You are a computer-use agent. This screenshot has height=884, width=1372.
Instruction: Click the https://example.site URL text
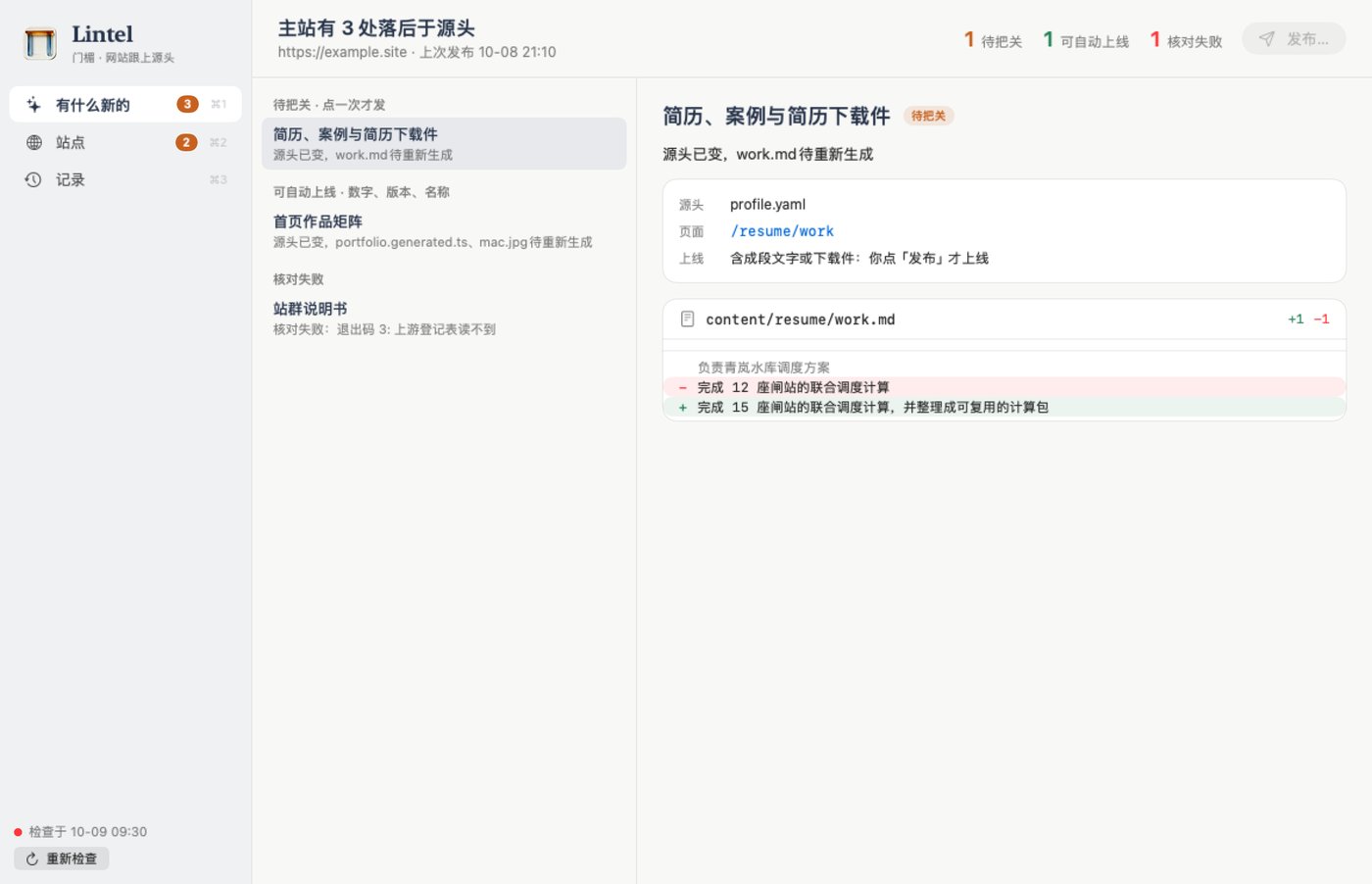tap(342, 52)
